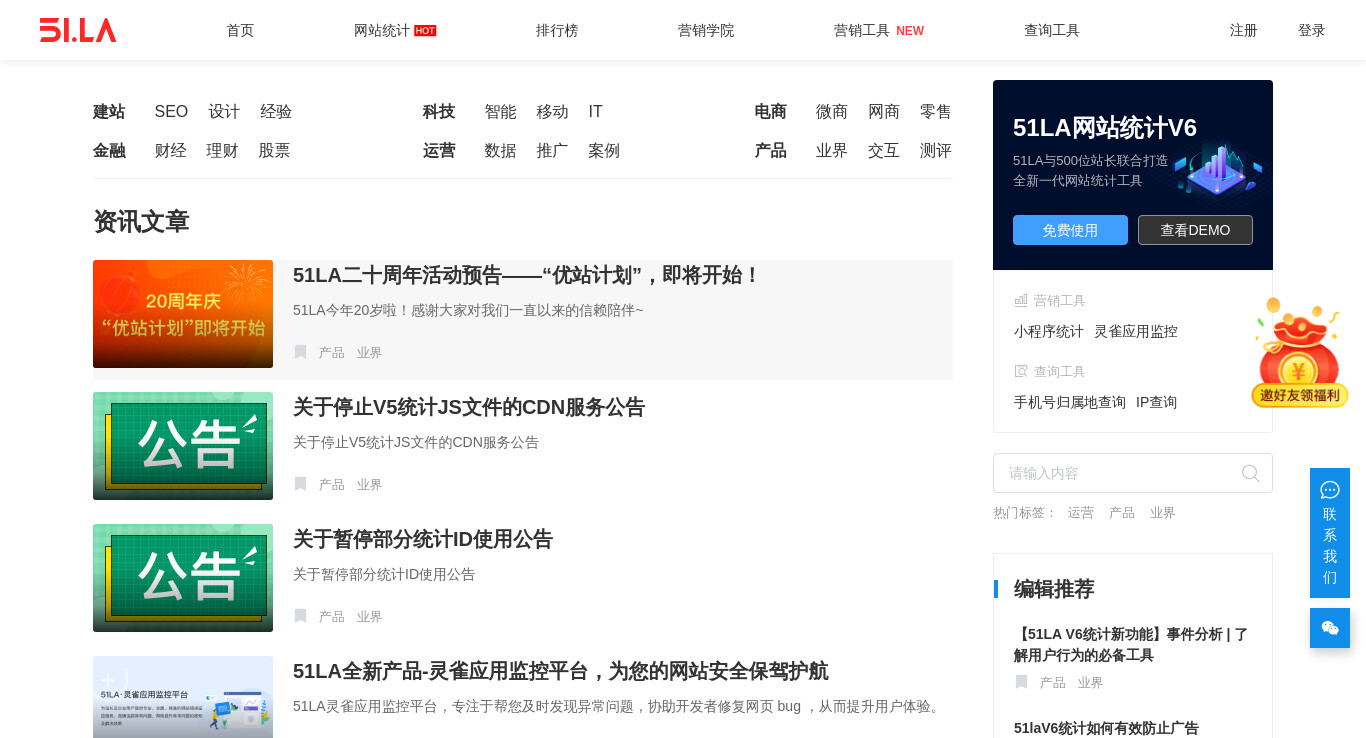The width and height of the screenshot is (1366, 738).
Task: Open 营销学院 in navigation
Action: pos(706,30)
